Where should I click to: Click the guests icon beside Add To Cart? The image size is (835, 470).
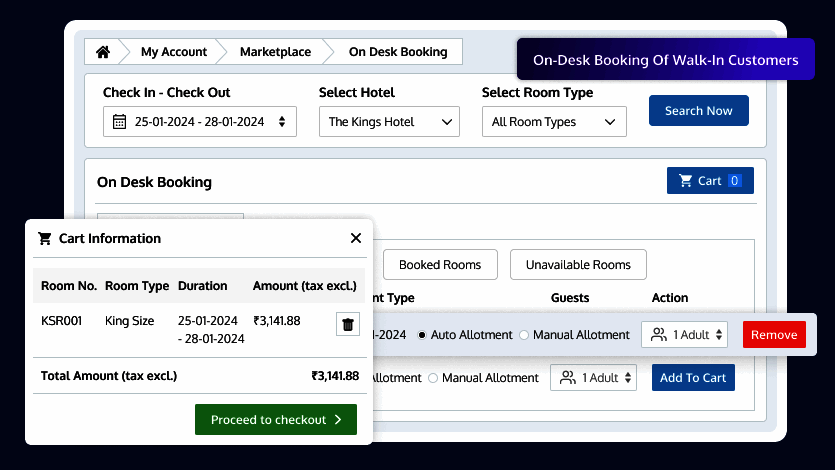click(x=567, y=378)
